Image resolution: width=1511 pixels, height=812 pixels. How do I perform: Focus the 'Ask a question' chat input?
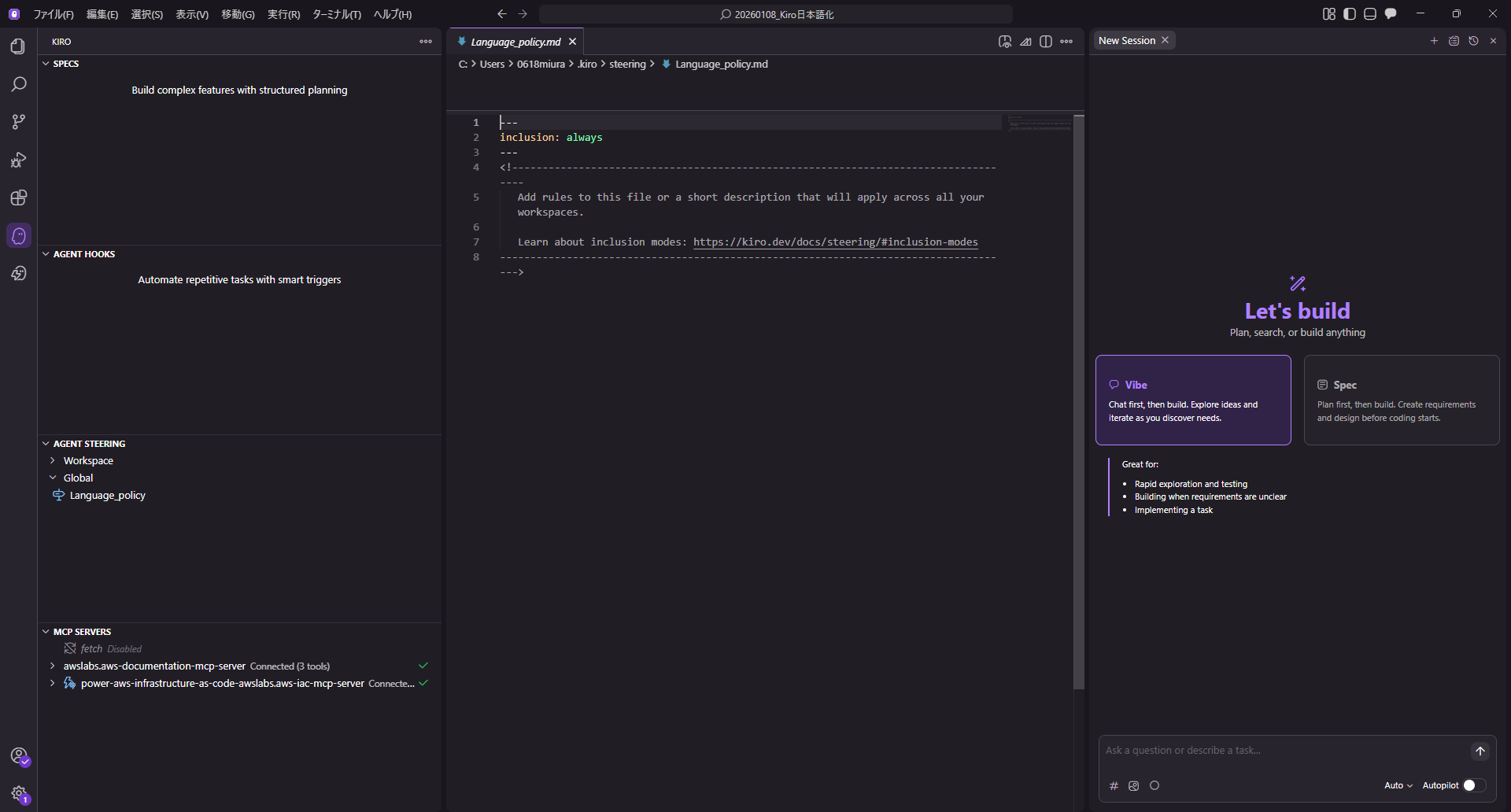pos(1283,751)
